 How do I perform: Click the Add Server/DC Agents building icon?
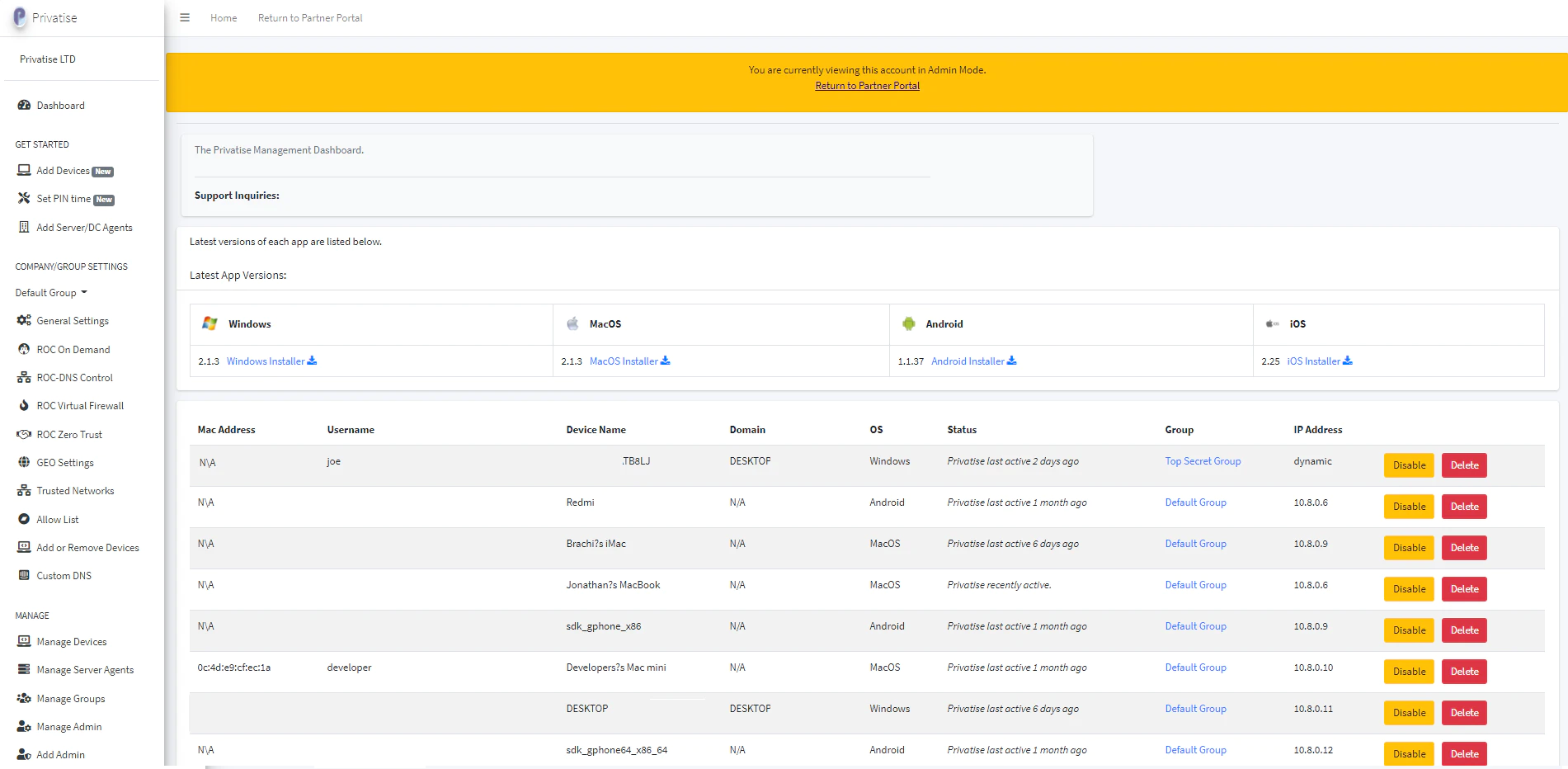coord(24,228)
